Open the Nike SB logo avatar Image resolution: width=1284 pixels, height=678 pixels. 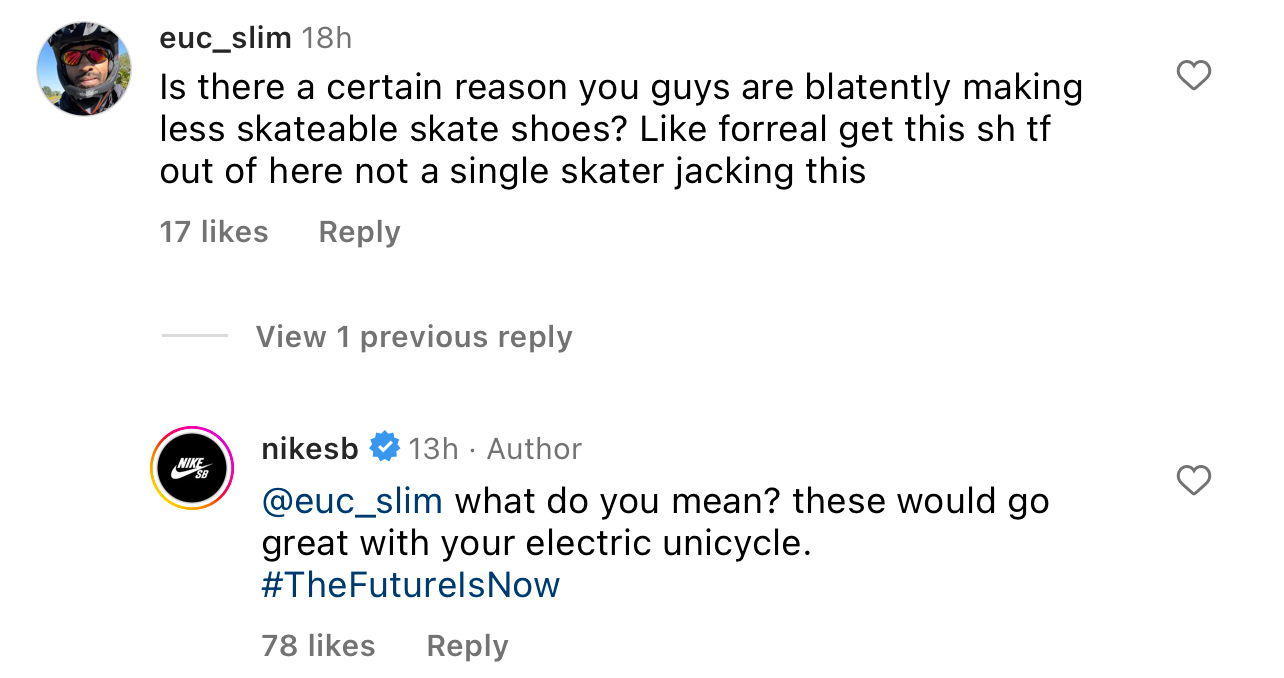coord(192,468)
